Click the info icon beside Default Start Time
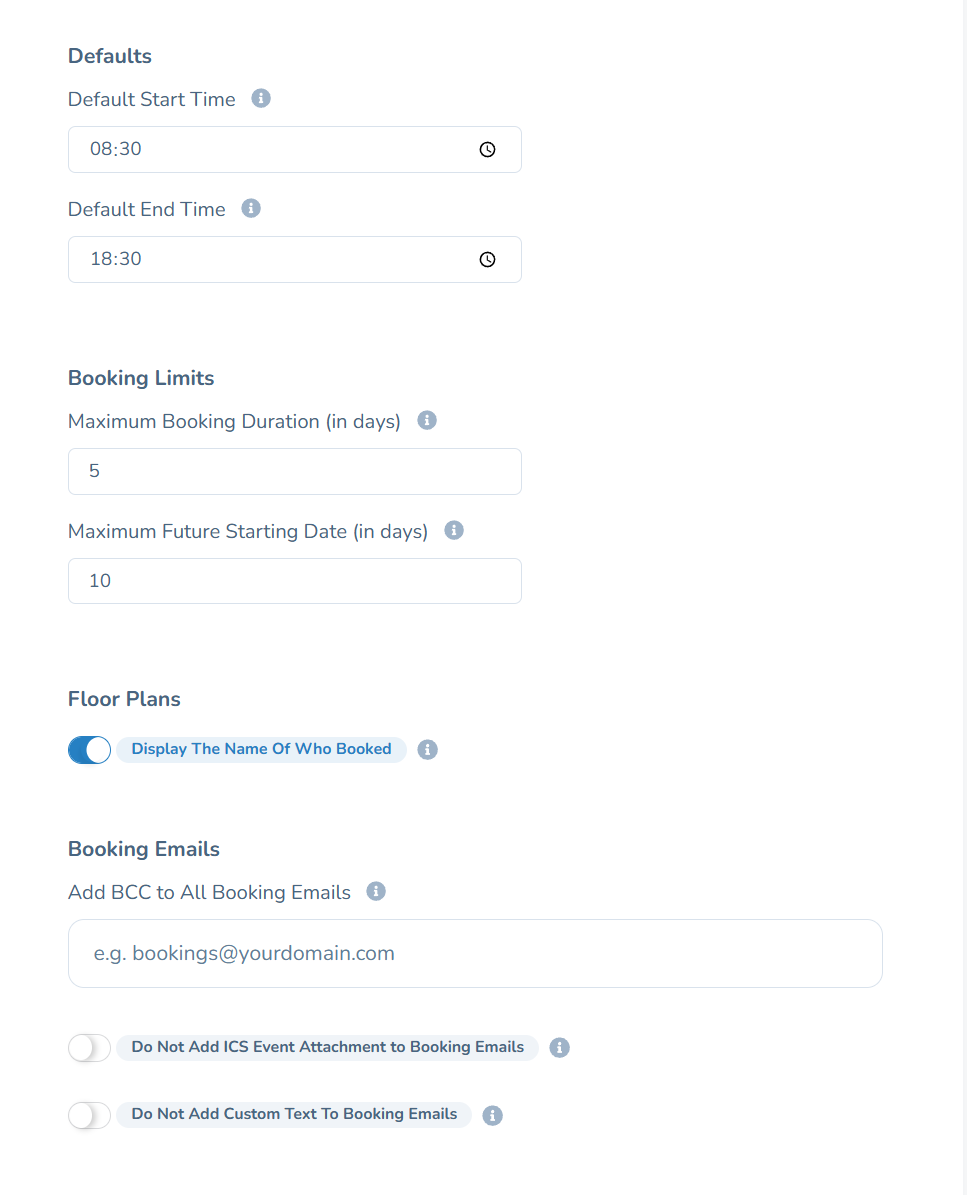967x1195 pixels. pos(261,98)
